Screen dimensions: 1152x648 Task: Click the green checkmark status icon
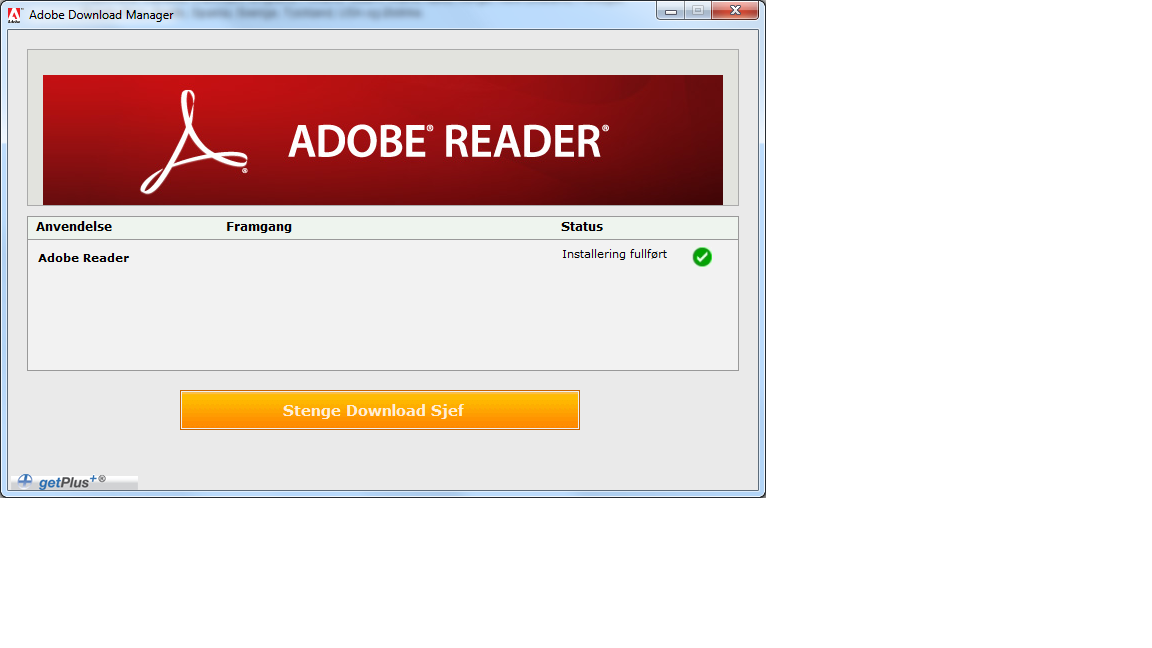702,256
